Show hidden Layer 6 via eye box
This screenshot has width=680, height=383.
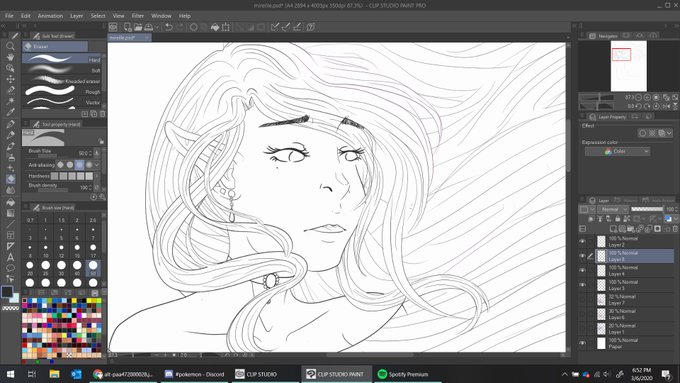(582, 314)
